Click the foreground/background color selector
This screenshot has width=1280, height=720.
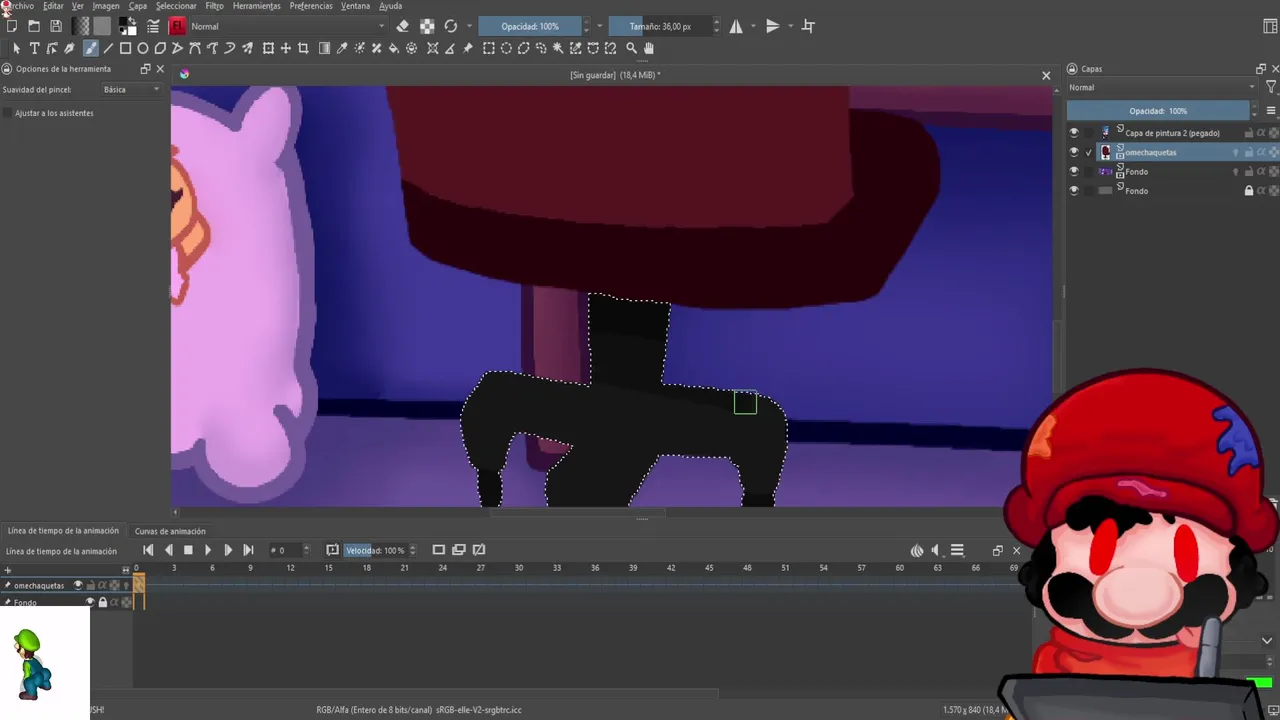coord(128,26)
